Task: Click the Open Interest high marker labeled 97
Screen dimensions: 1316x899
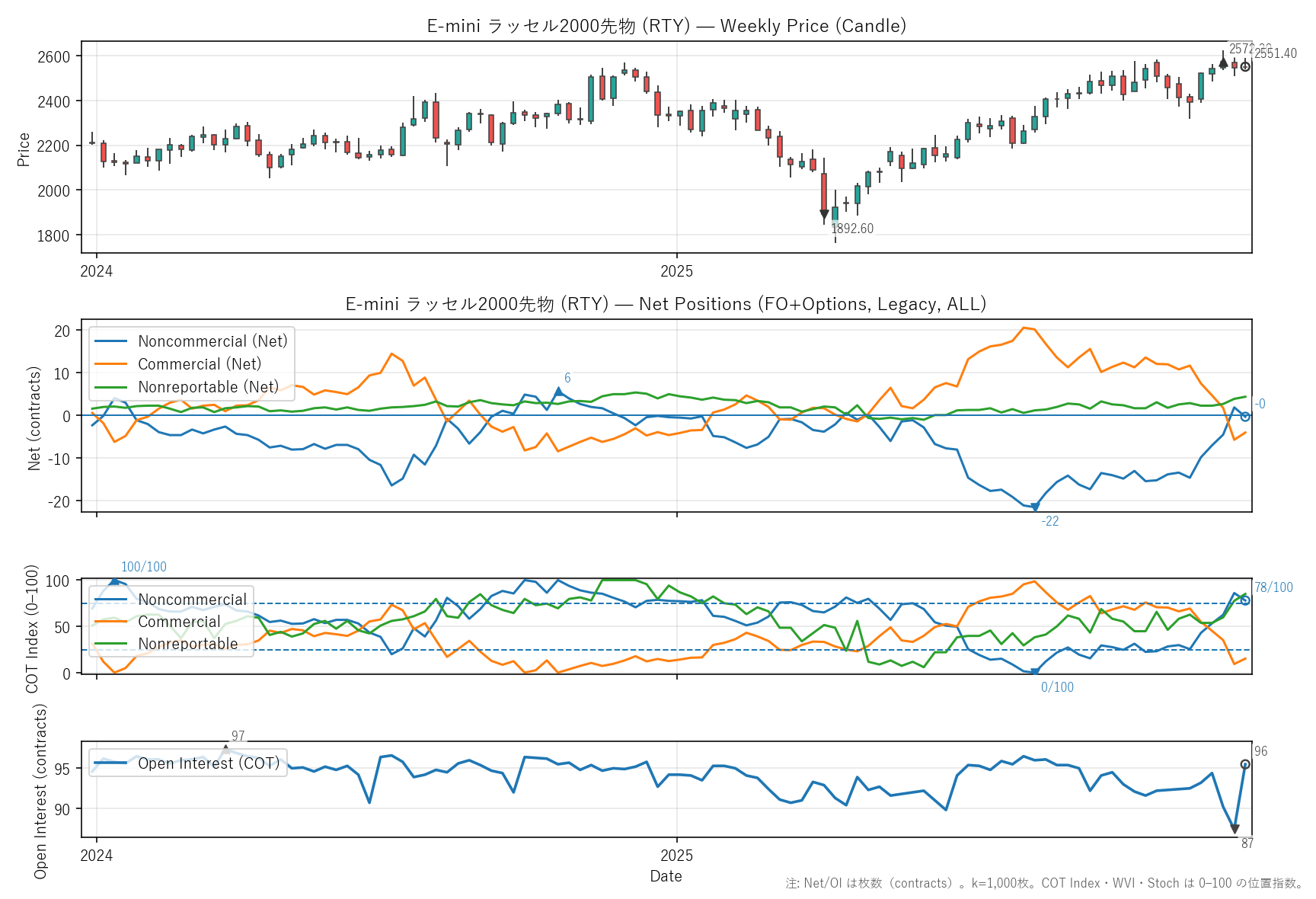Action: (x=225, y=750)
